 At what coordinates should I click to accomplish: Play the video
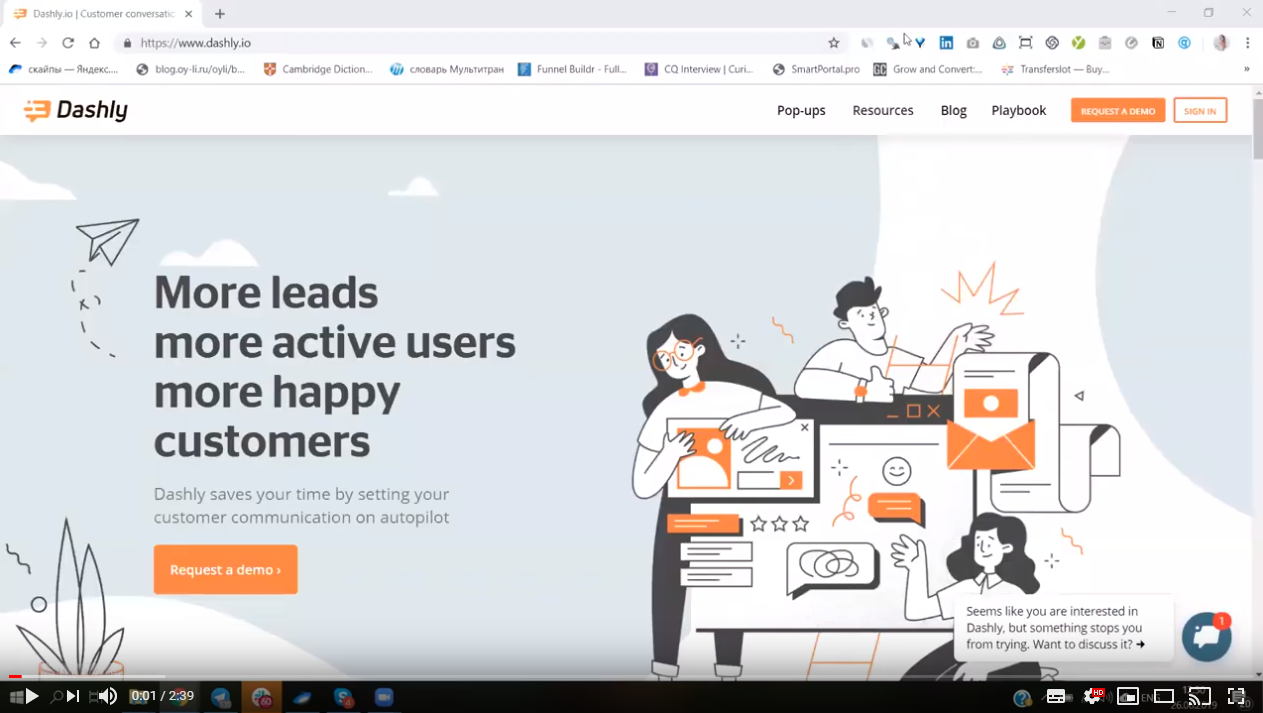point(32,696)
